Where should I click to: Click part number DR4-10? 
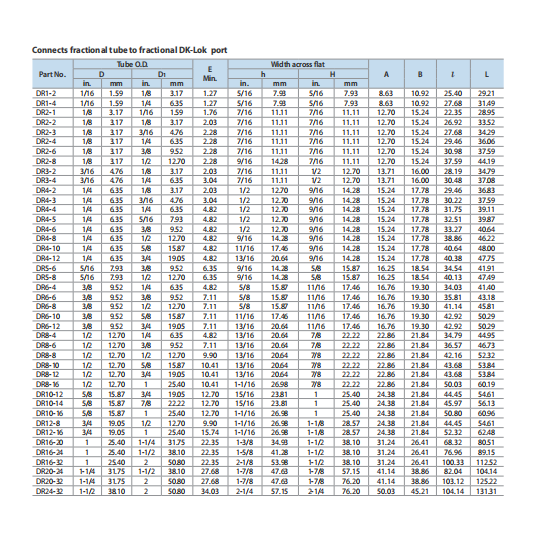pyautogui.click(x=48, y=248)
